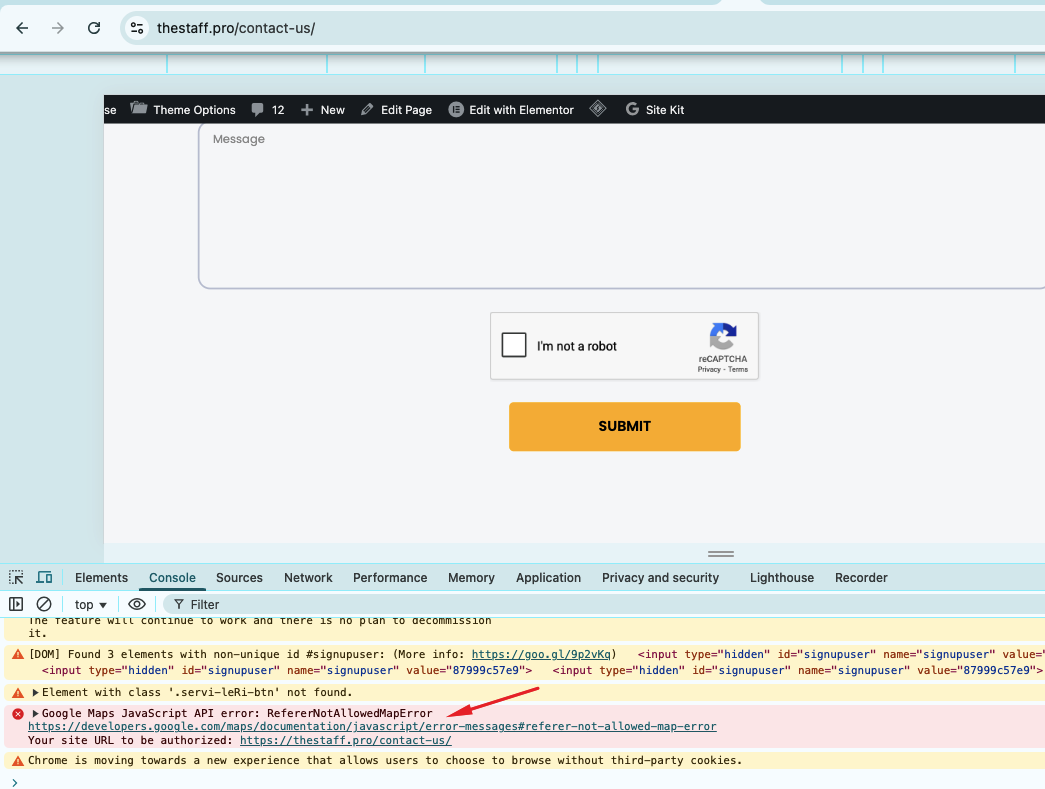Reload the page with refresh icon
The height and width of the screenshot is (789, 1045).
tap(94, 28)
